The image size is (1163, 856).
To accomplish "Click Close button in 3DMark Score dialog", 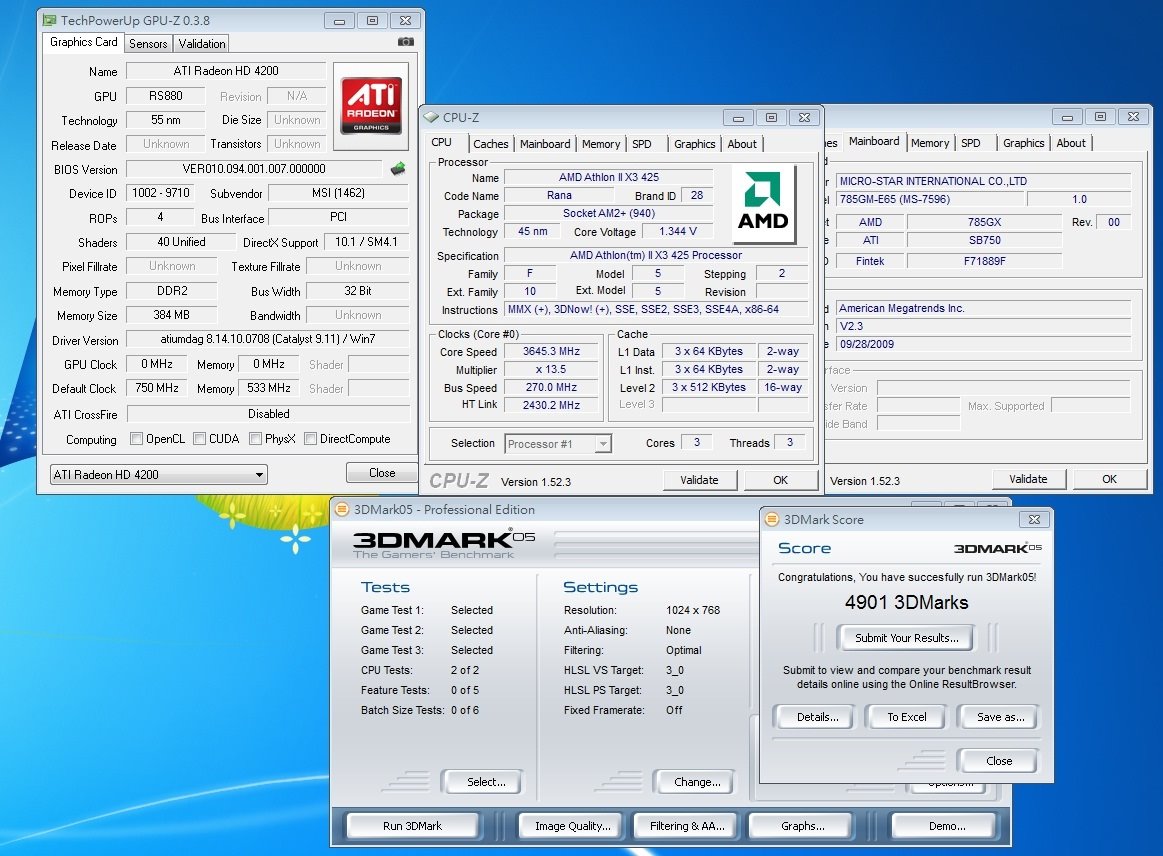I will point(999,761).
